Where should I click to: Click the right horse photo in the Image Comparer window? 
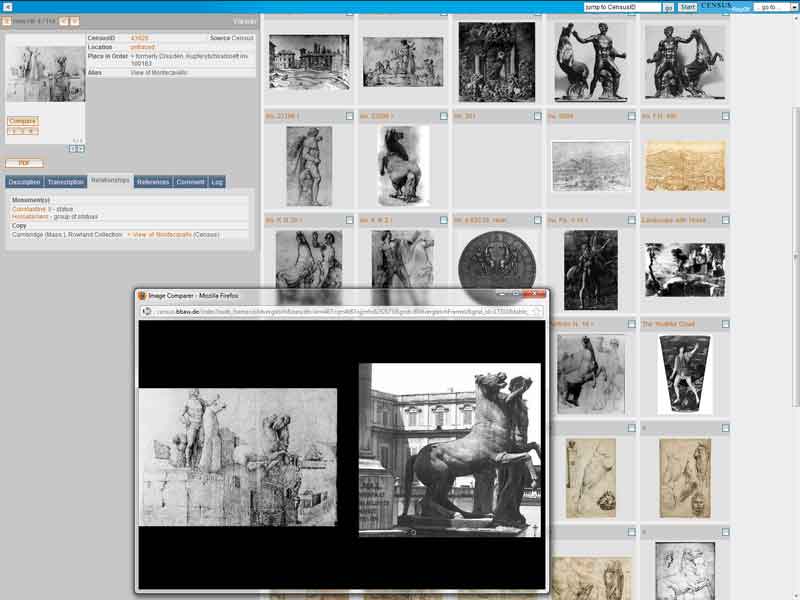[449, 450]
